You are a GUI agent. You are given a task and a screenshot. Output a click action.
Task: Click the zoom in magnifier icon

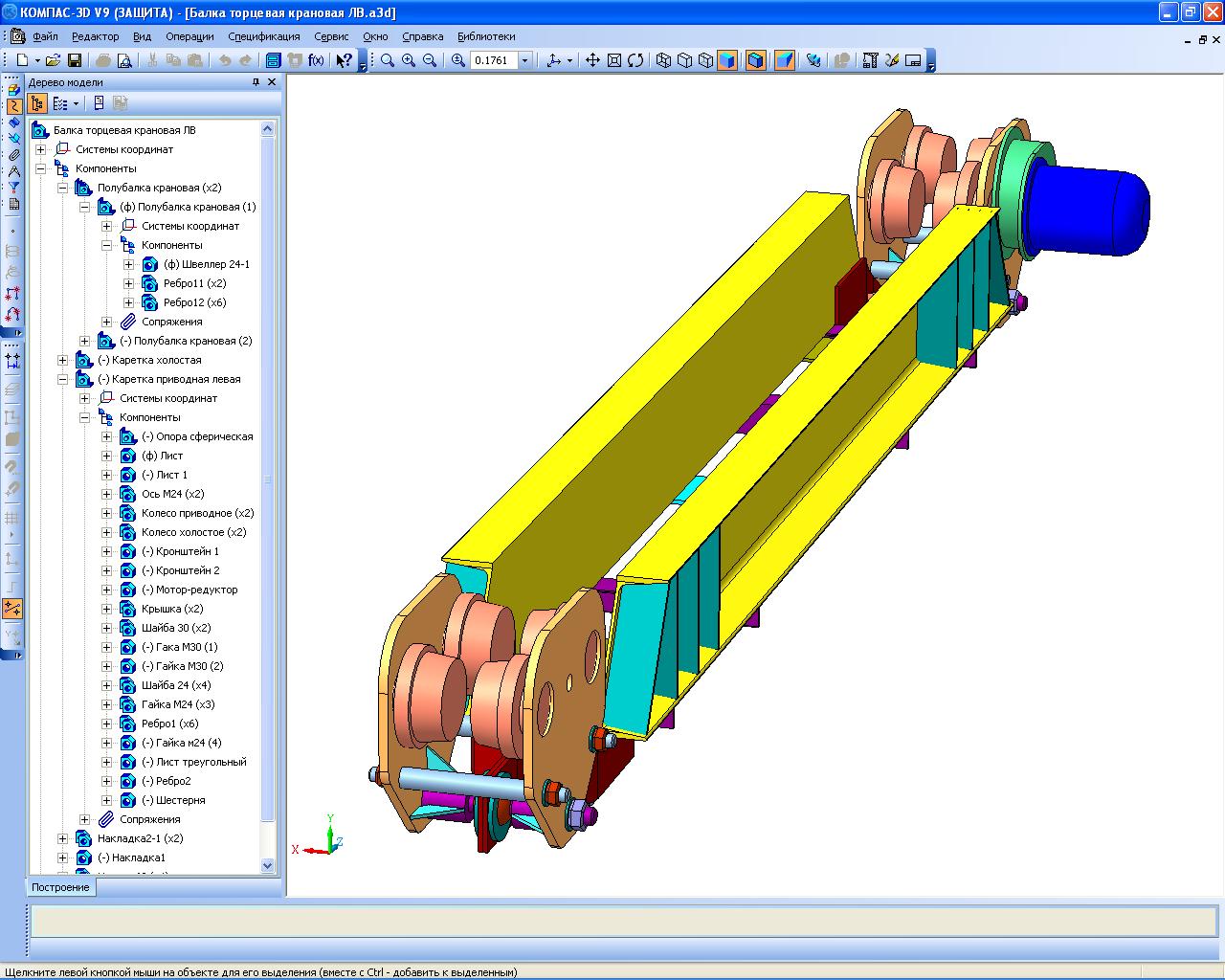[x=409, y=60]
